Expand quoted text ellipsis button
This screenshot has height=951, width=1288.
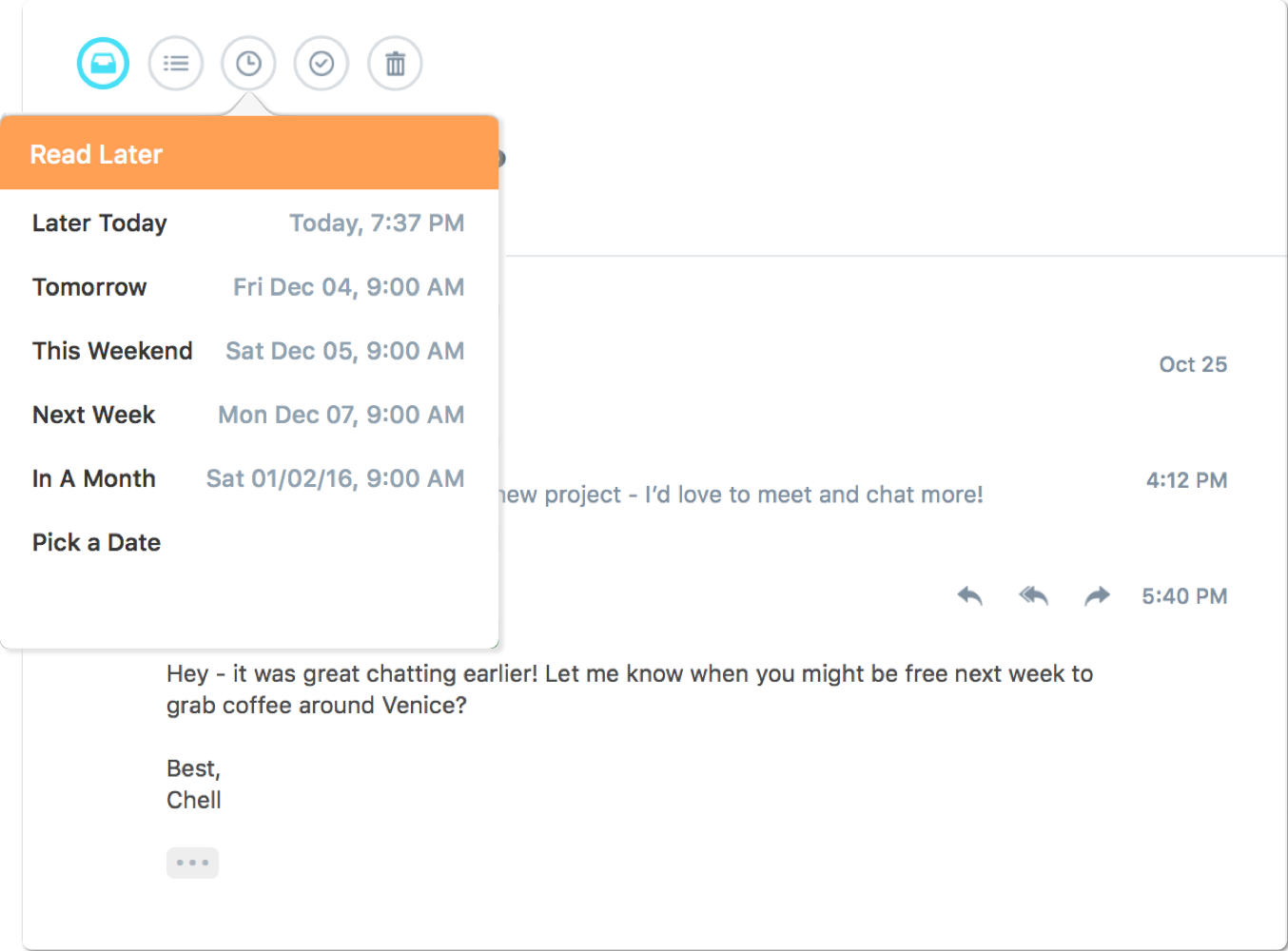[x=192, y=863]
